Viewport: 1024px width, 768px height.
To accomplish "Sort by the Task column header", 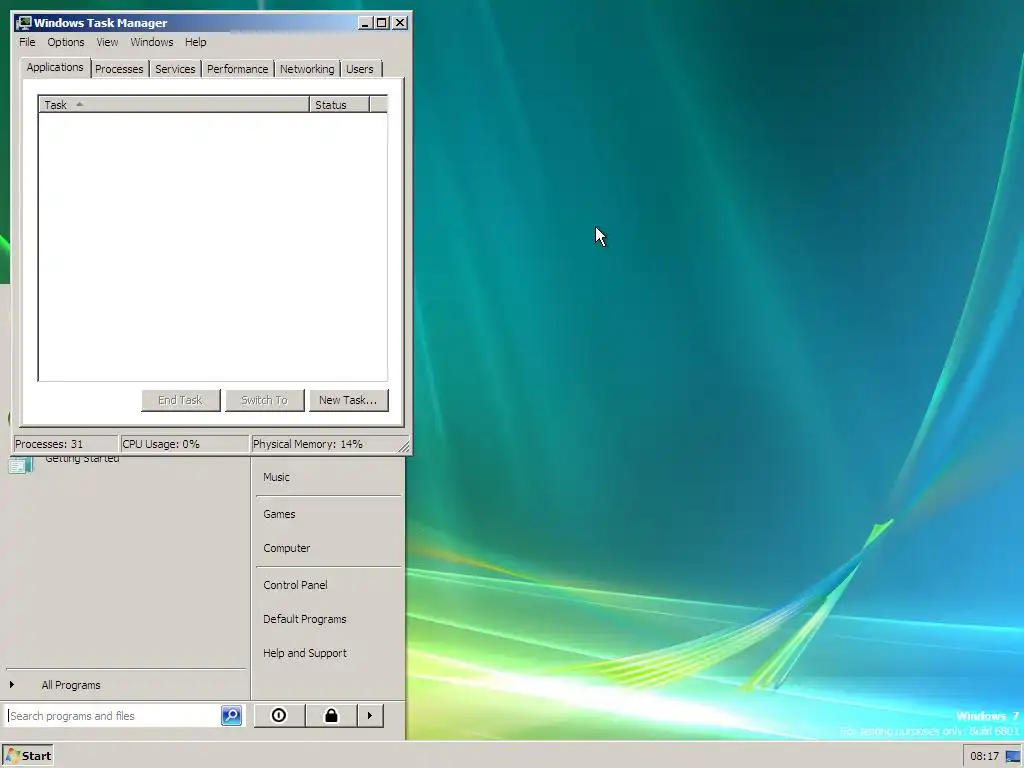I will click(174, 104).
